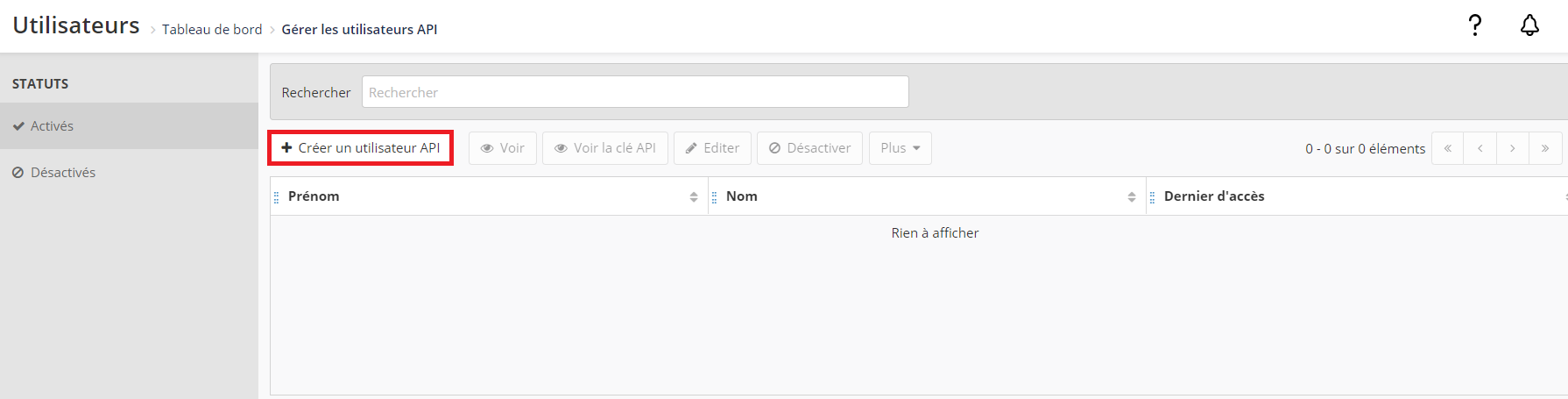This screenshot has height=399, width=1568.
Task: Open the help question mark icon
Action: (x=1475, y=25)
